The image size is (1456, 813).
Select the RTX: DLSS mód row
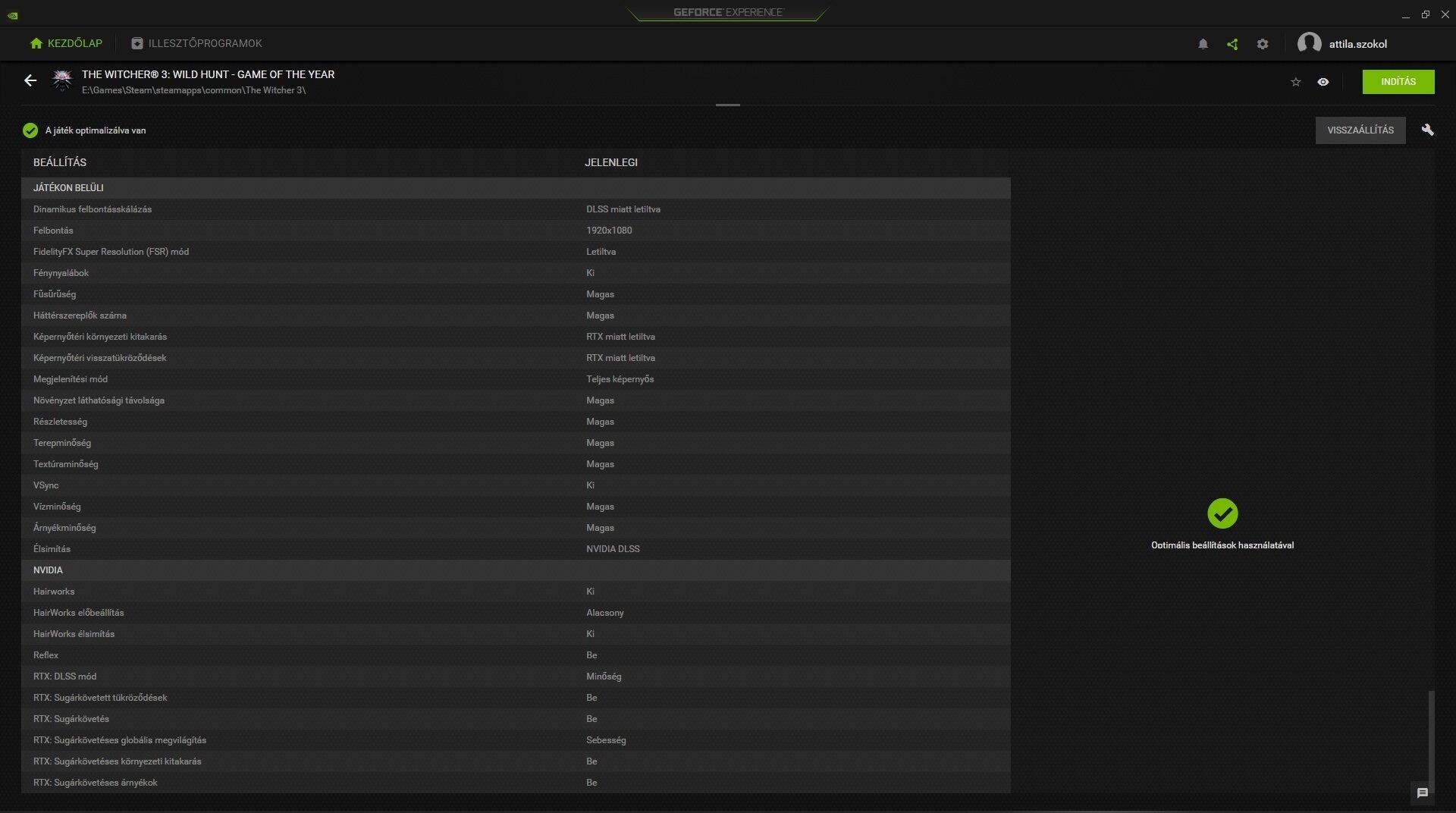click(516, 676)
